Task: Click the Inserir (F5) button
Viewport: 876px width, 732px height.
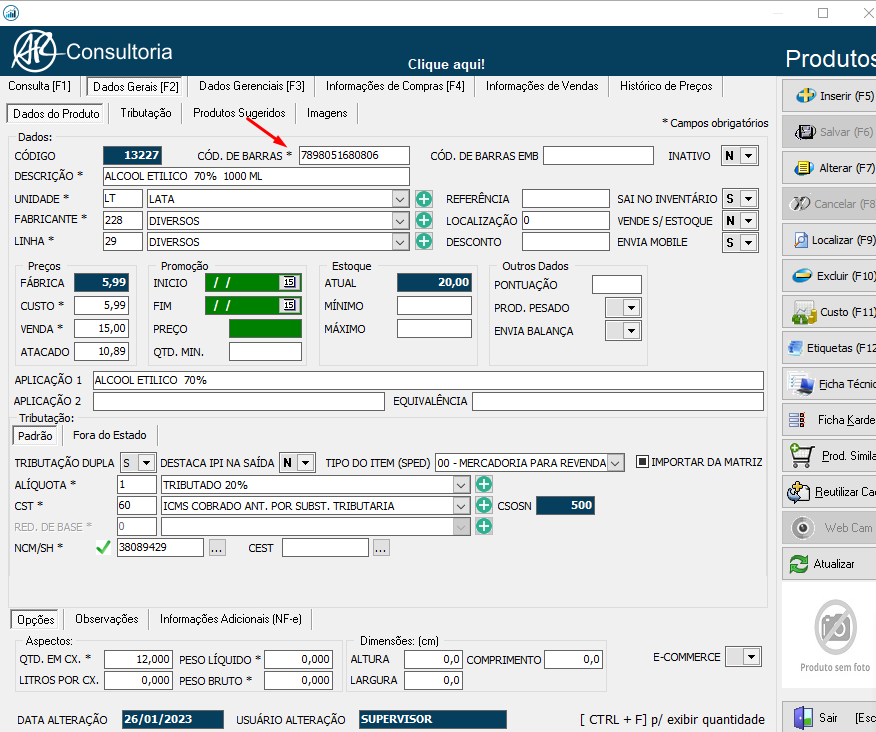Action: pos(829,96)
